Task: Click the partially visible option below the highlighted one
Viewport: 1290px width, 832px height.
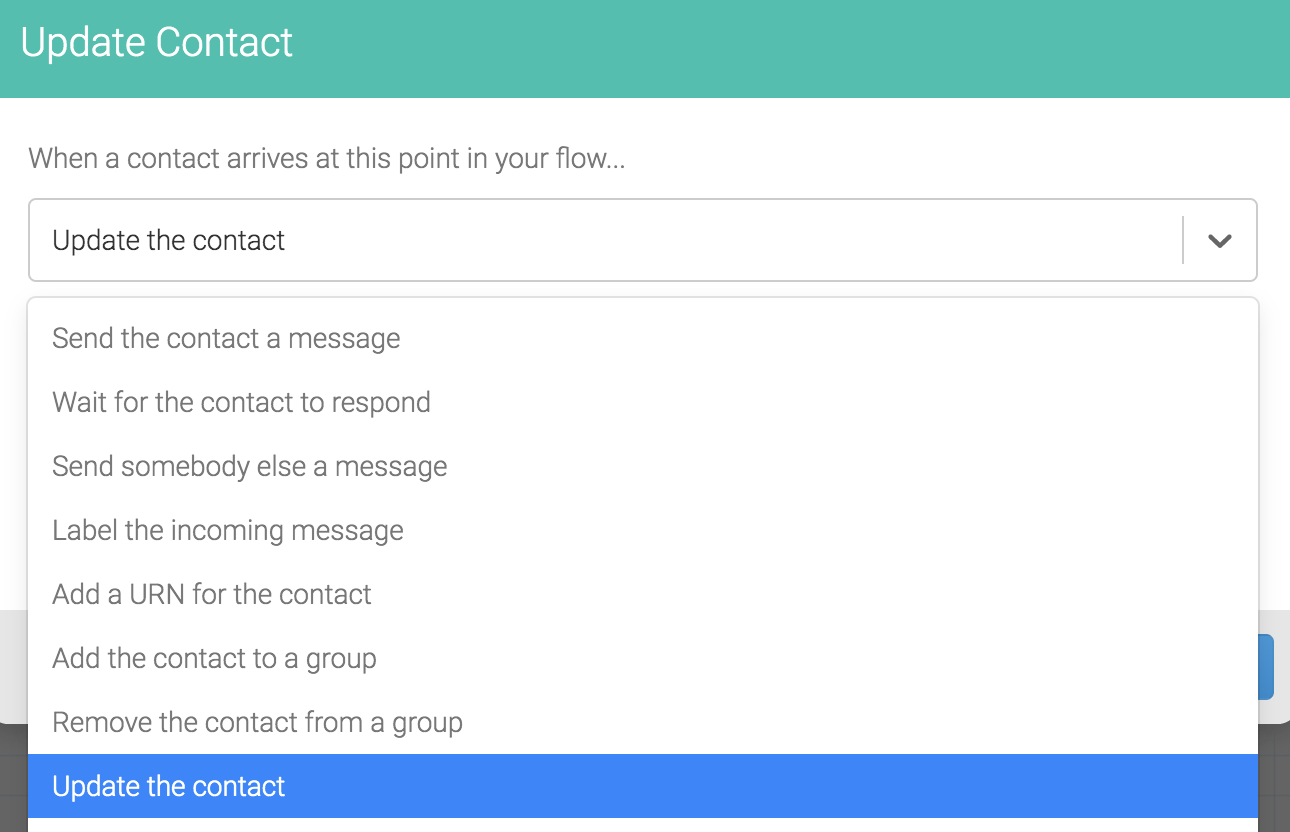Action: pyautogui.click(x=642, y=825)
